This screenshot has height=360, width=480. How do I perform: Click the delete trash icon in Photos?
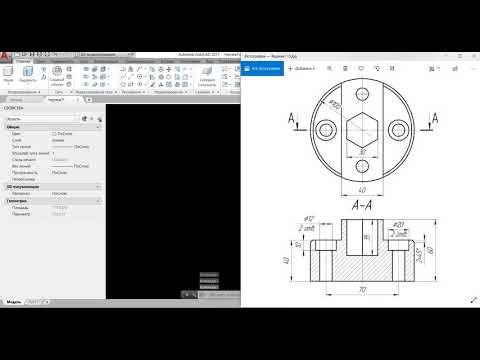345,68
